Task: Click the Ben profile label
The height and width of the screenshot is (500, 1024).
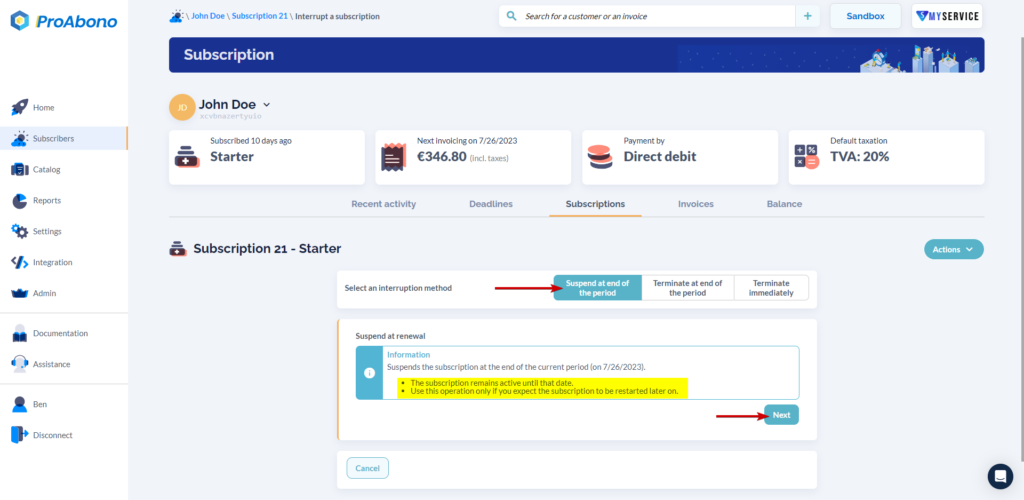Action: pyautogui.click(x=40, y=404)
